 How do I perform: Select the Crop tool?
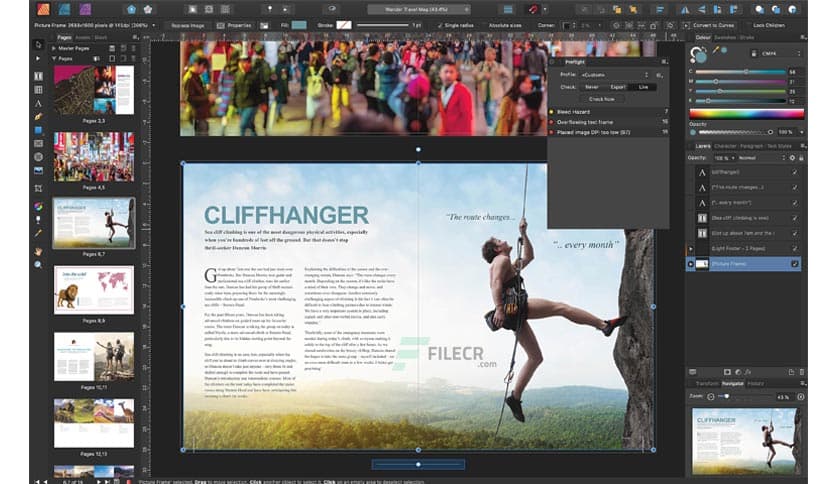click(38, 188)
